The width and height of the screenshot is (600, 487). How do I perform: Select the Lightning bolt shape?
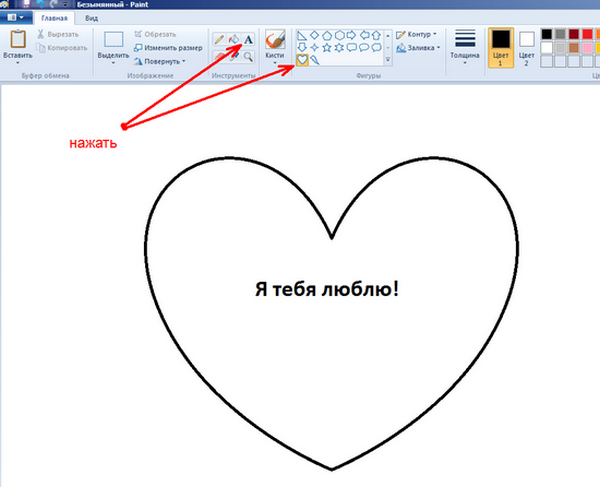click(x=316, y=60)
